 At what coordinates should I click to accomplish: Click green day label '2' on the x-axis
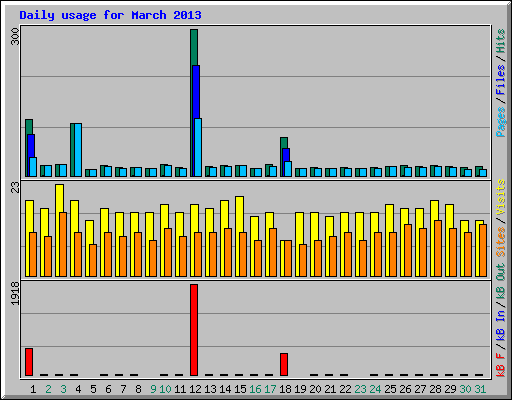pyautogui.click(x=48, y=389)
